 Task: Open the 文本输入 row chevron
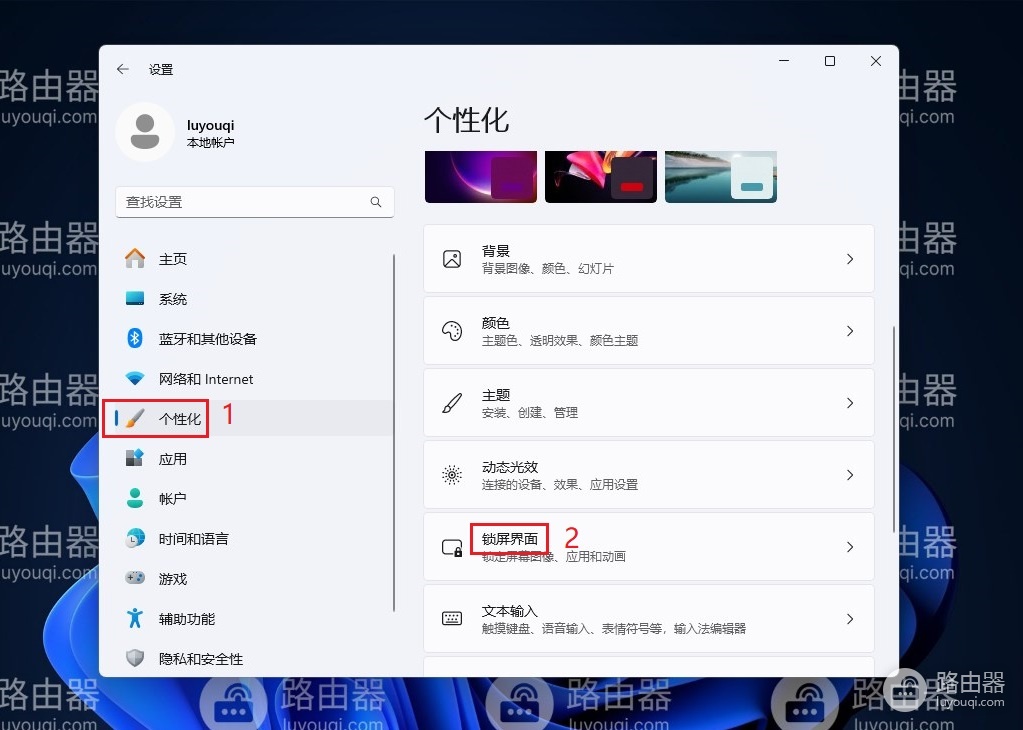tap(849, 618)
